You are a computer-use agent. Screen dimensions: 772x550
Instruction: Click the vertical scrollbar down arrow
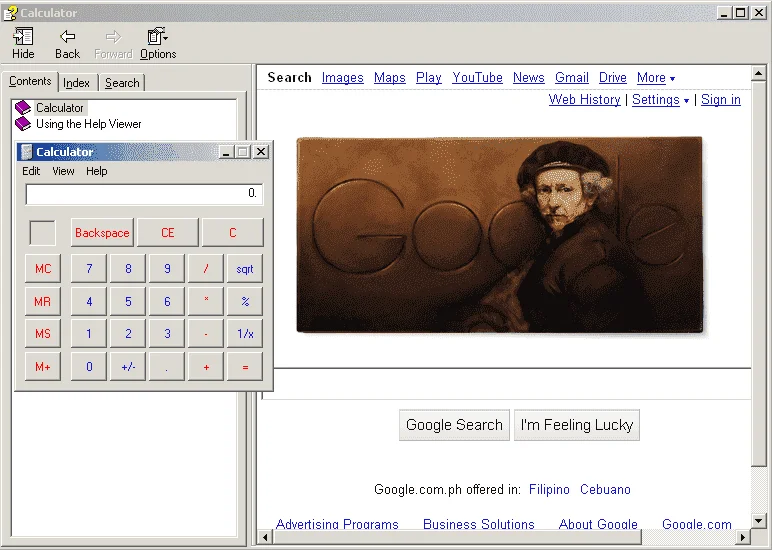759,520
